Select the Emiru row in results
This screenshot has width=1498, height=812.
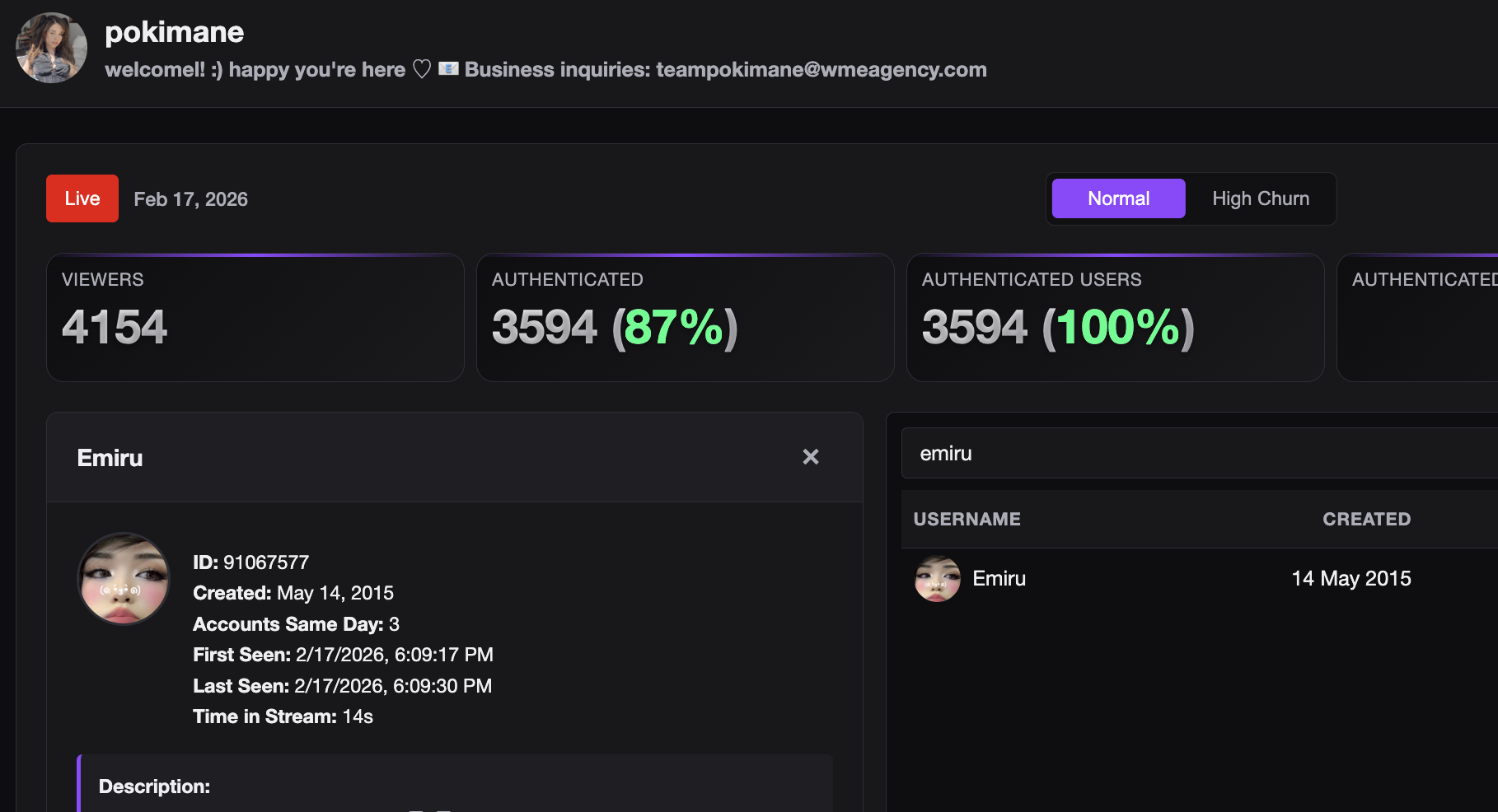point(1200,578)
